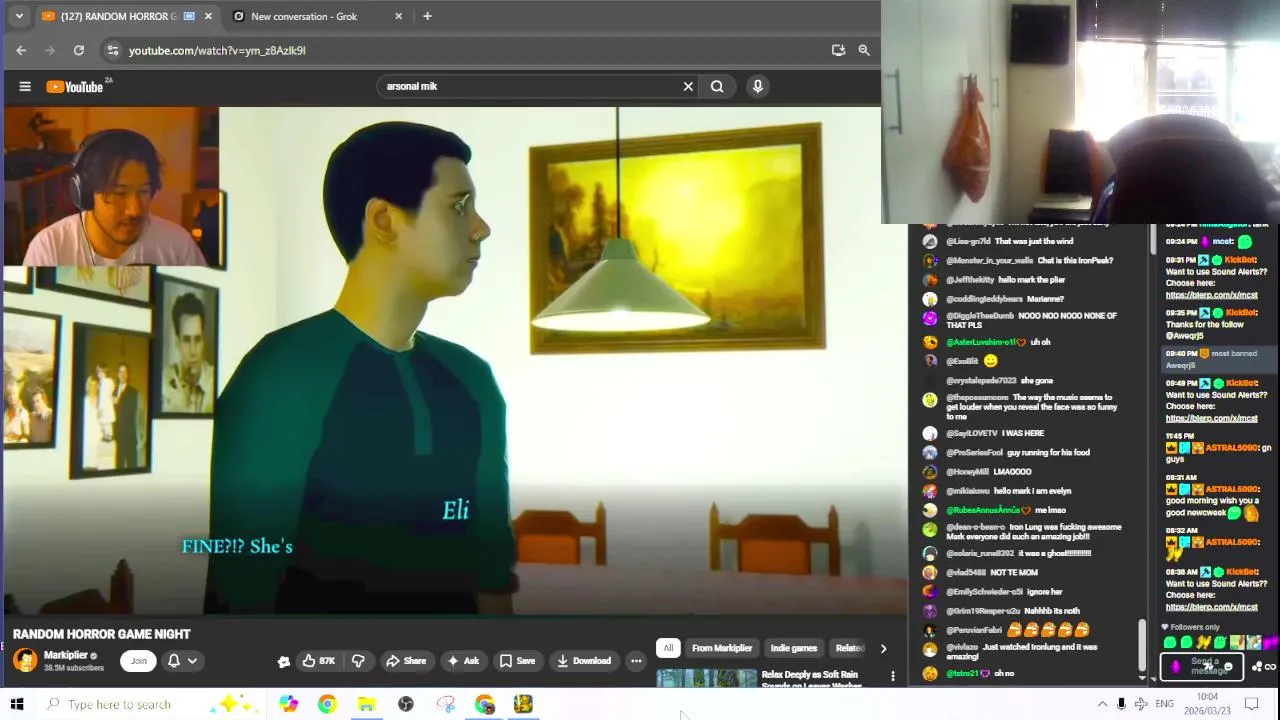Screen dimensions: 1280x720
Task: Open the zoom magnifier in address bar
Action: 864,50
